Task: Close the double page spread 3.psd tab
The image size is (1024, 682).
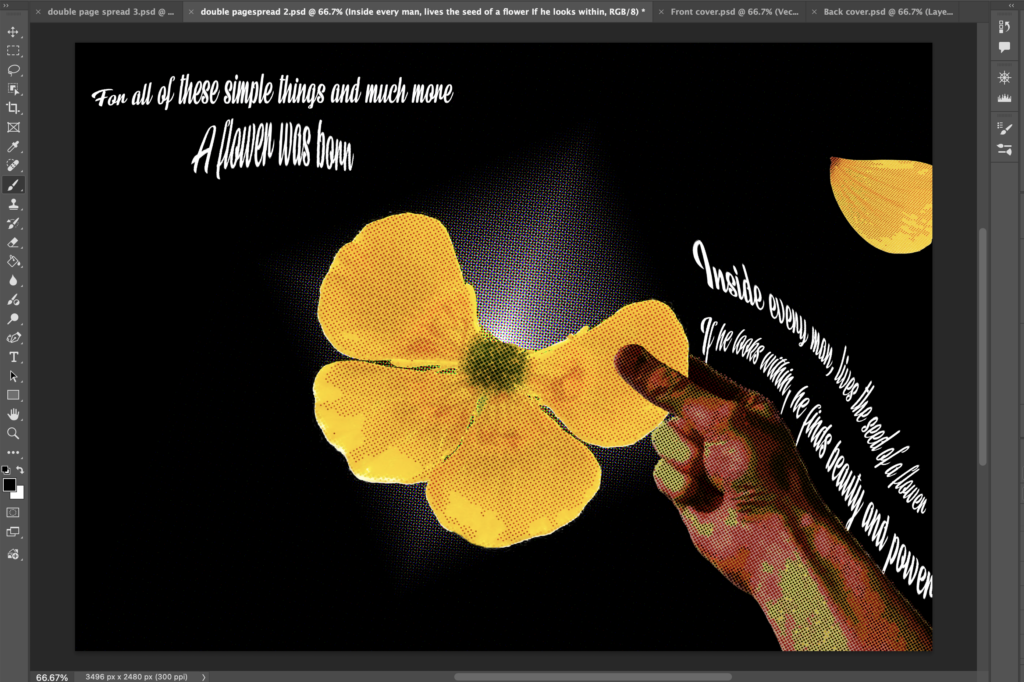Action: pos(38,12)
